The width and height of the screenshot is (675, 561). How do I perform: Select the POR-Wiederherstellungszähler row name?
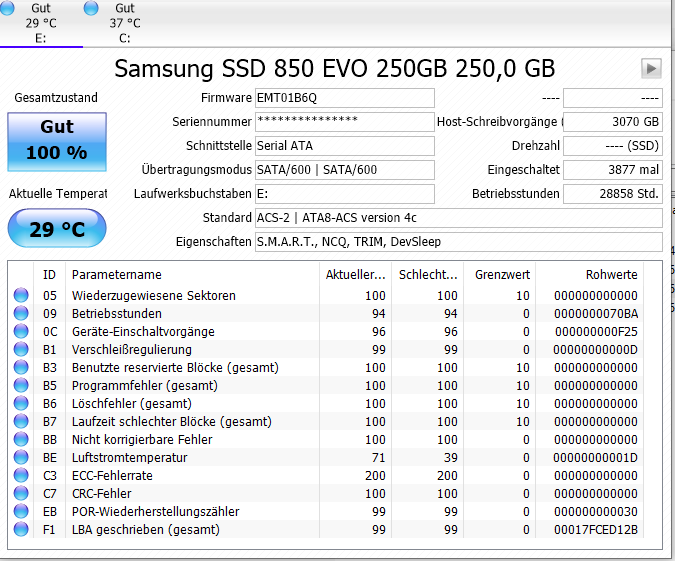coord(155,512)
